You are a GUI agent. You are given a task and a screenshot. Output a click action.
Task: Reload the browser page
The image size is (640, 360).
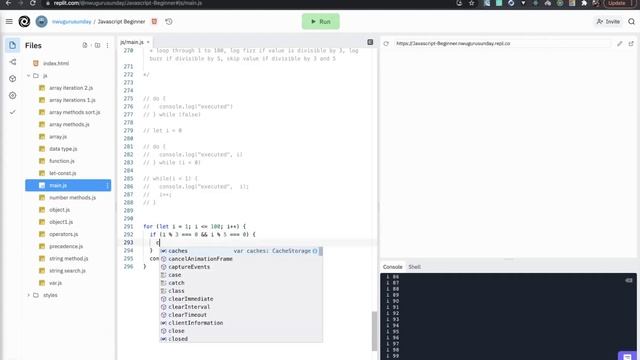pos(33,3)
